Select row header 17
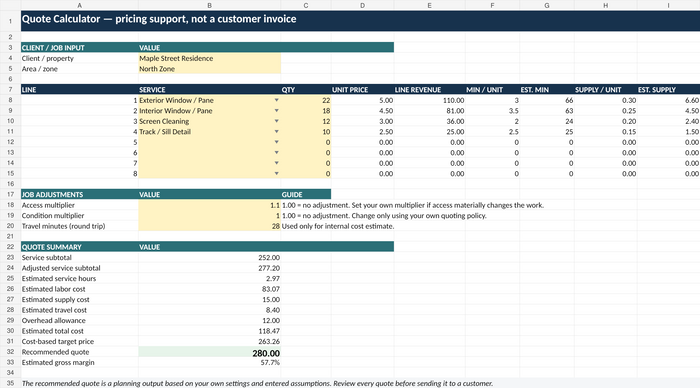Viewport: 700px width, 388px height. (x=10, y=195)
